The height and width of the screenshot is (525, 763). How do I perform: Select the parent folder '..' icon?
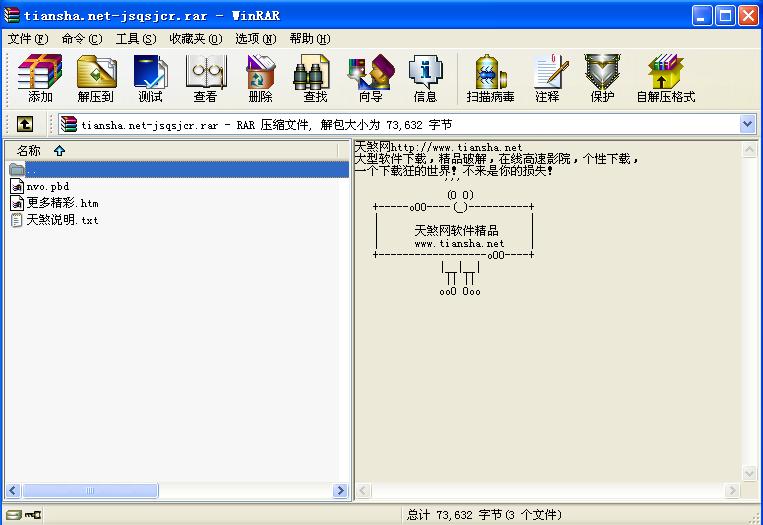click(x=17, y=169)
